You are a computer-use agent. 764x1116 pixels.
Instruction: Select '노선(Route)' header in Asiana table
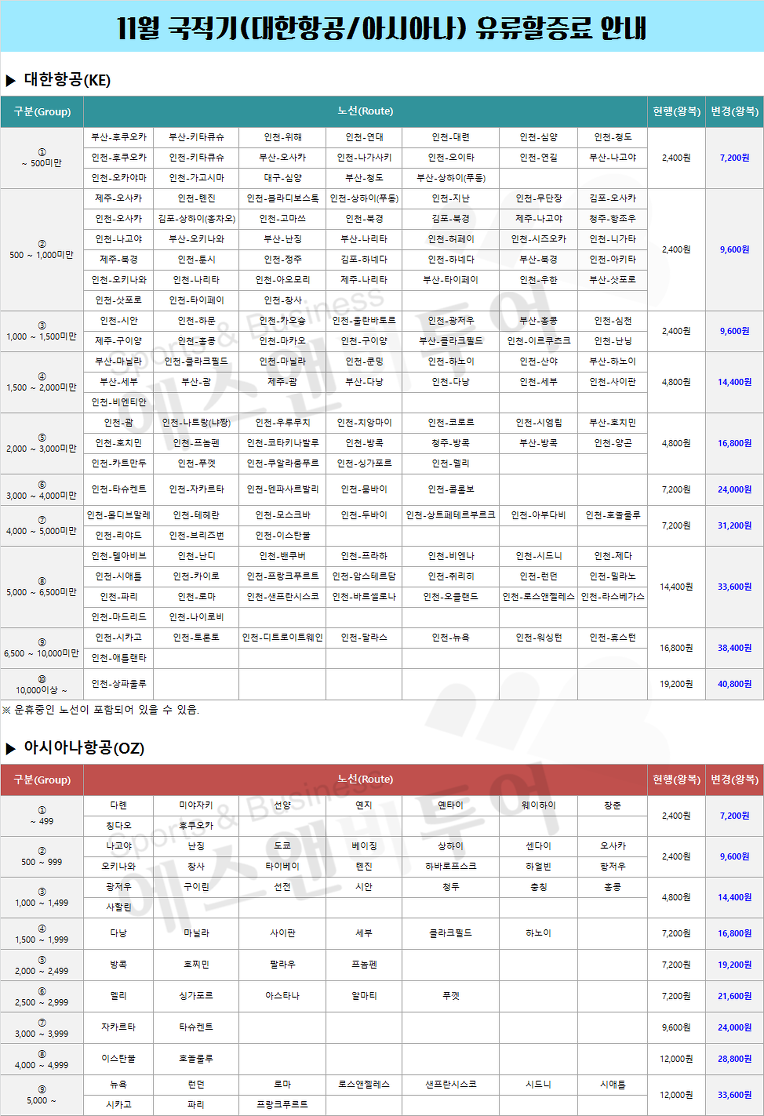click(x=365, y=780)
